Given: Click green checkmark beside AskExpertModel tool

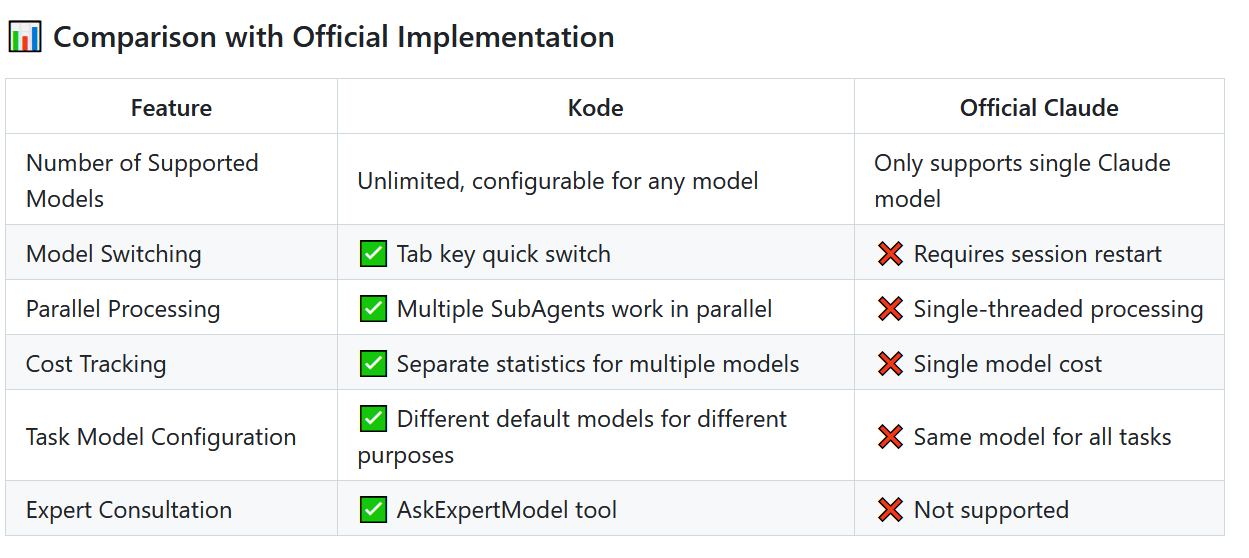Looking at the screenshot, I should click(373, 510).
